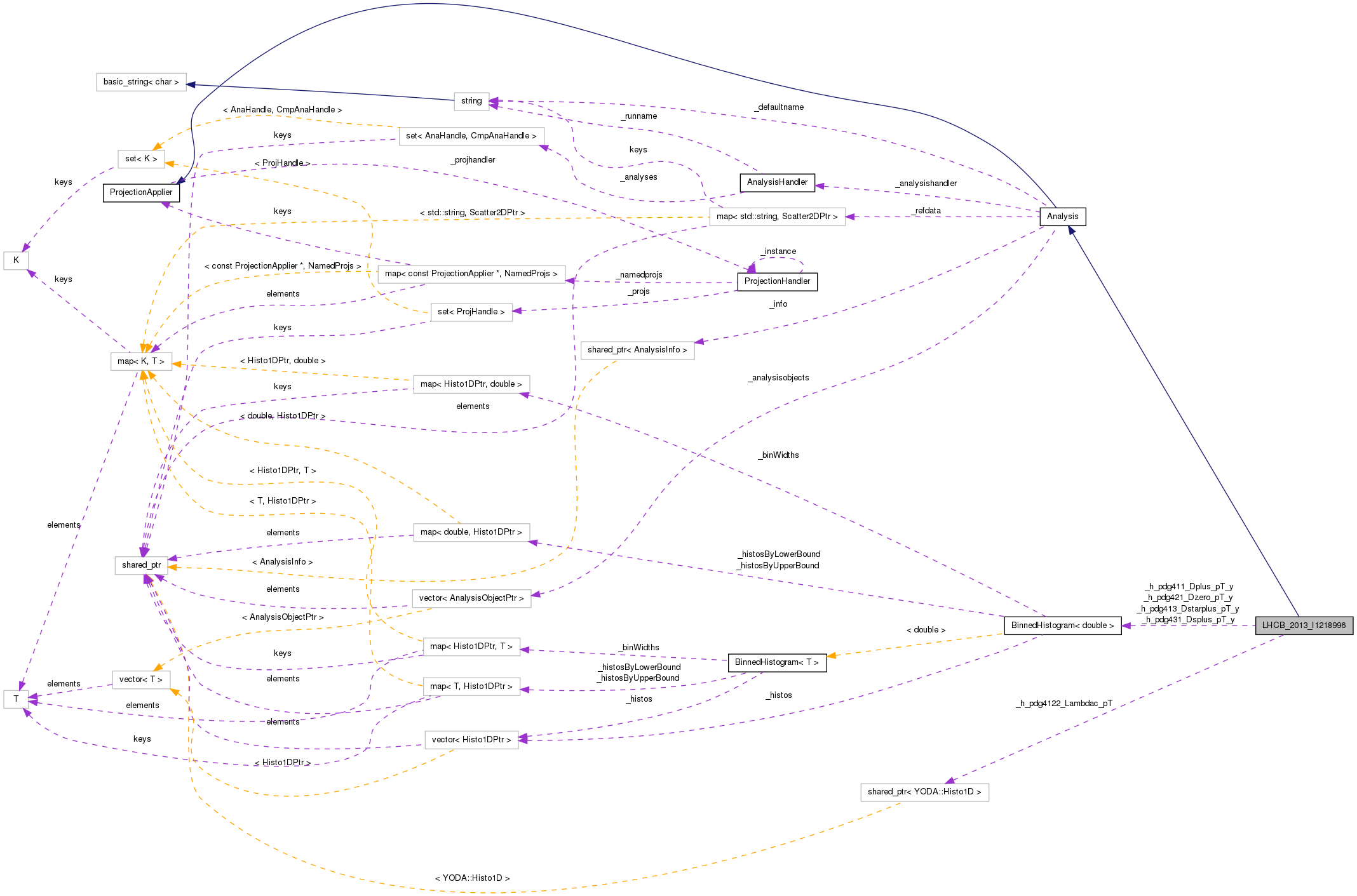Click the < double, Histo1DPtr > template label
The height and width of the screenshot is (896, 1357).
coord(283,416)
